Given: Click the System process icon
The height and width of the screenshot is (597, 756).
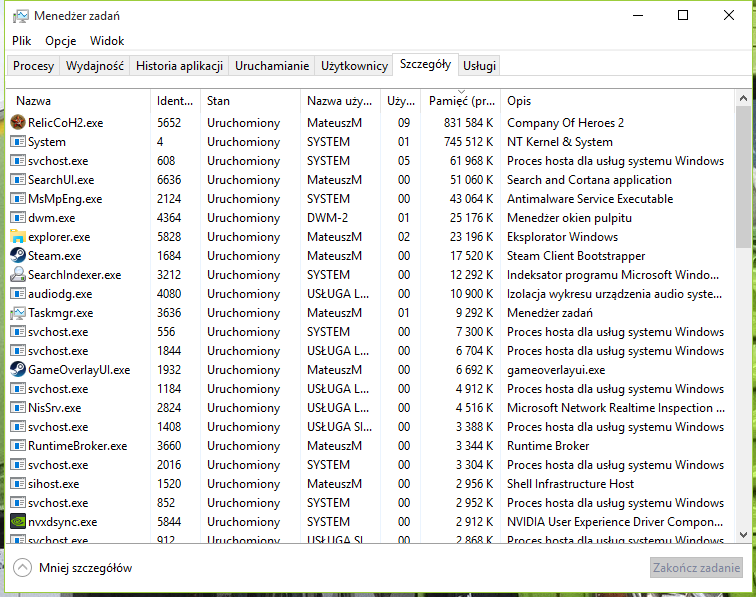Looking at the screenshot, I should point(18,142).
